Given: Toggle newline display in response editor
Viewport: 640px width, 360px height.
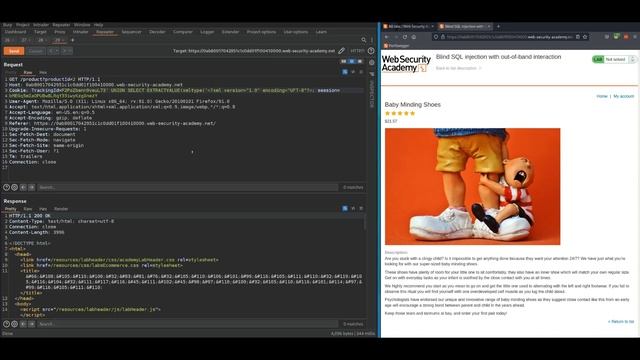Looking at the screenshot, I should click(x=353, y=209).
